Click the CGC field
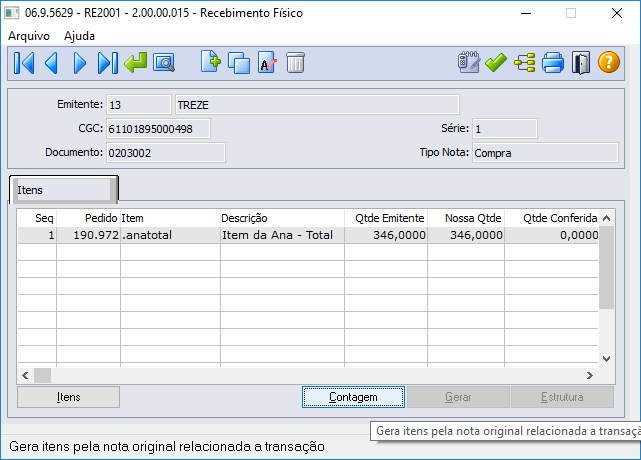 pyautogui.click(x=158, y=129)
